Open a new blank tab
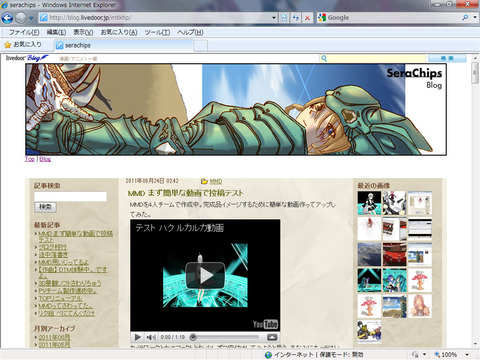The height and width of the screenshot is (360, 480). [200, 46]
